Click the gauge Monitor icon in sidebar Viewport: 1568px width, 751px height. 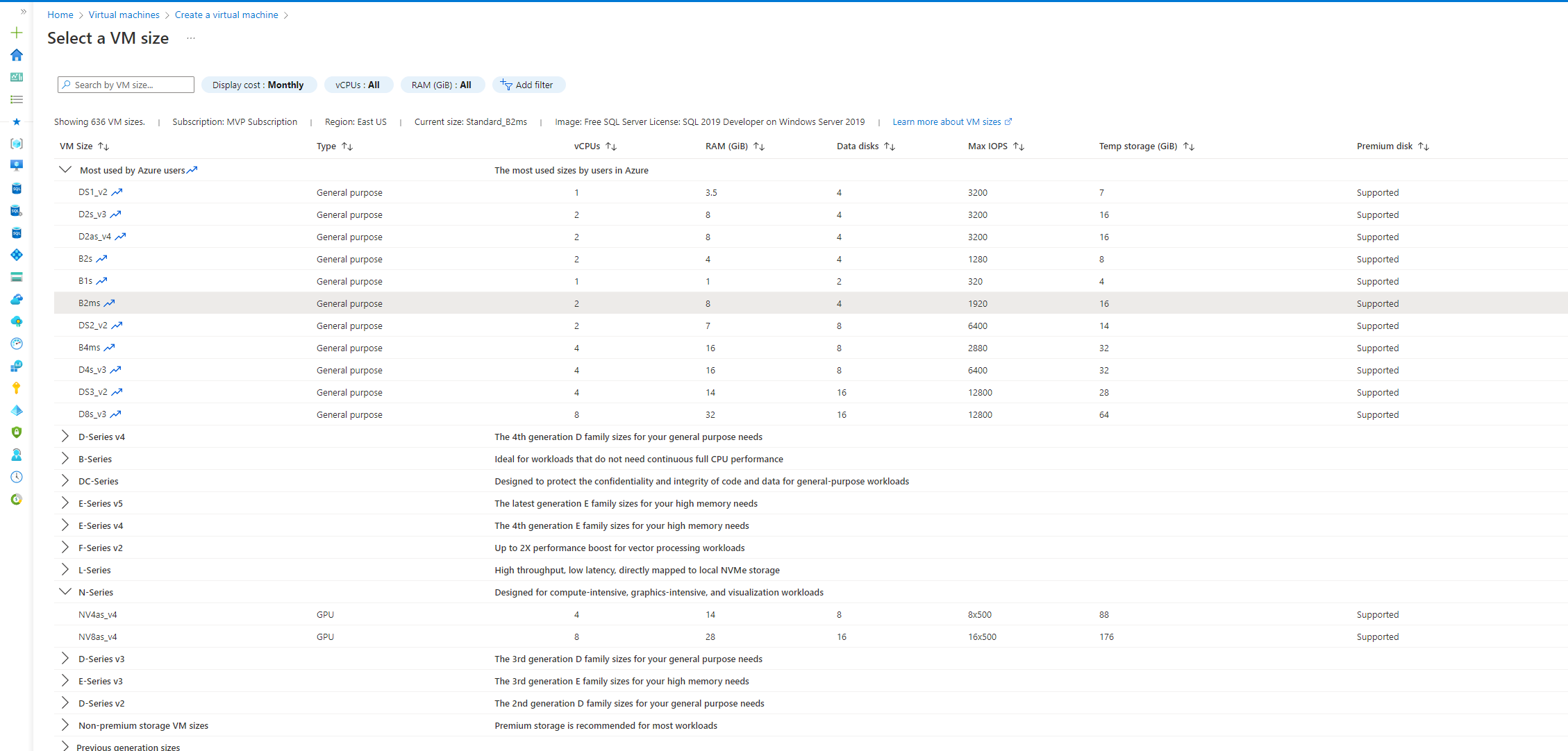pyautogui.click(x=17, y=344)
